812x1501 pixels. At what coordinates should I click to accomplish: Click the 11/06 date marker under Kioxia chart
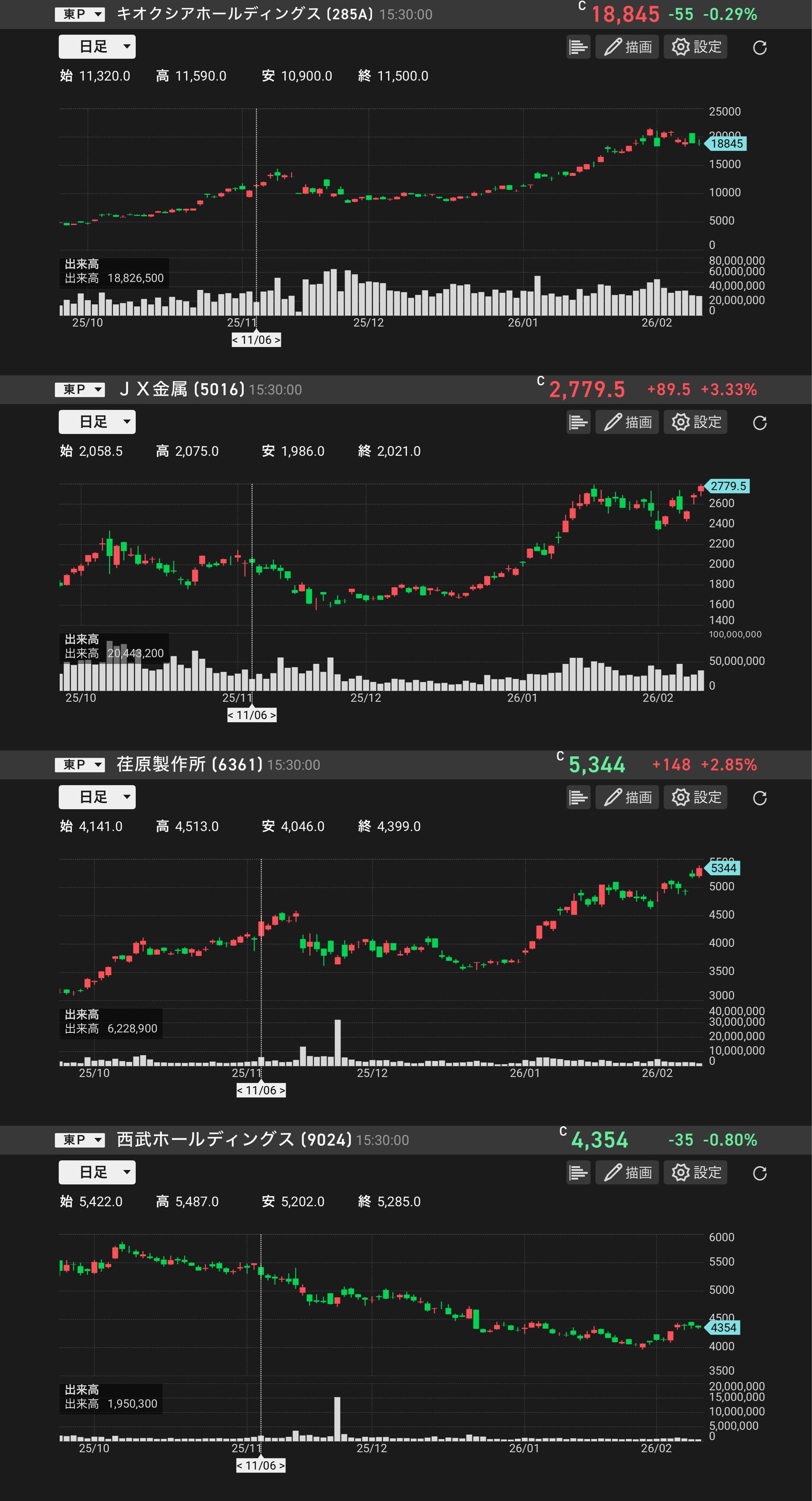tap(256, 340)
